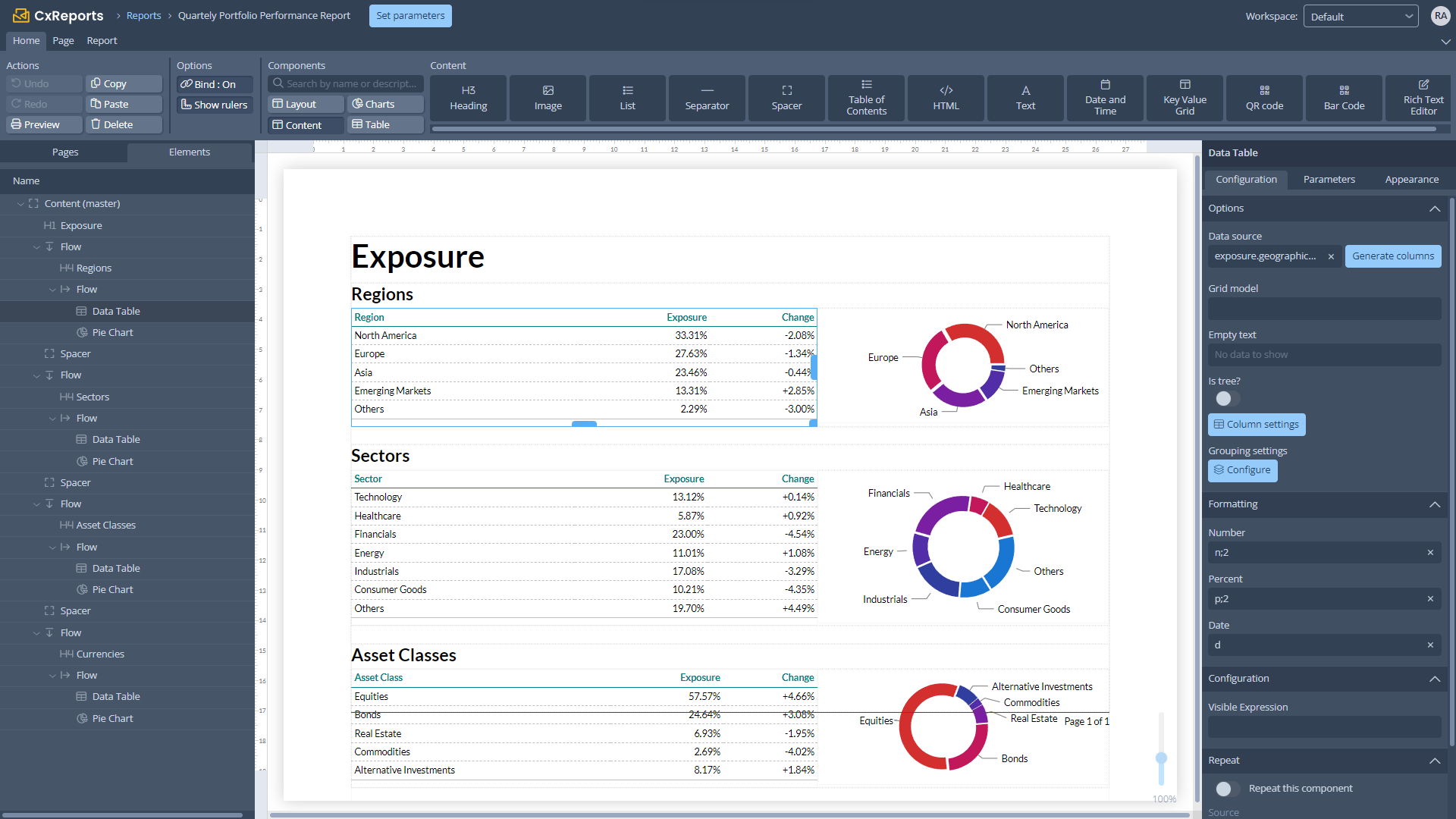Open the Page menu tab
Image resolution: width=1456 pixels, height=819 pixels.
point(63,40)
